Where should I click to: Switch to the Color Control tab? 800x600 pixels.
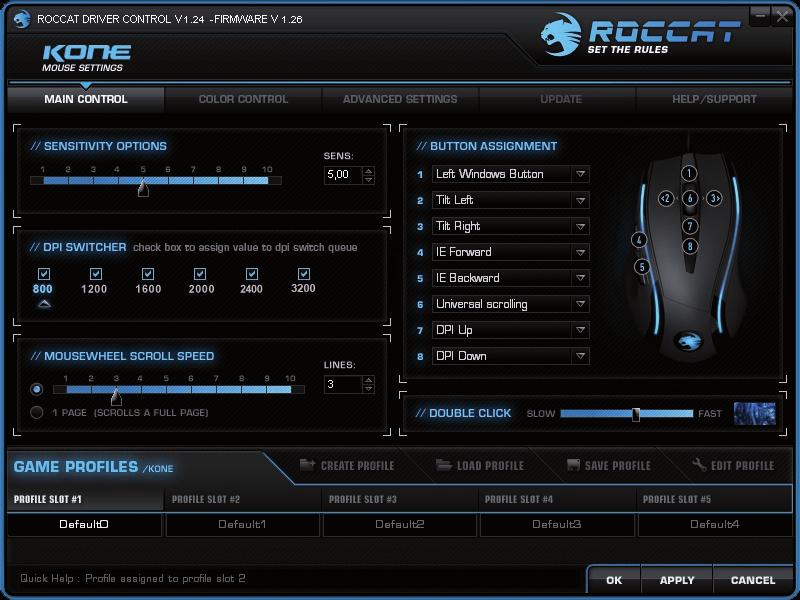243,99
